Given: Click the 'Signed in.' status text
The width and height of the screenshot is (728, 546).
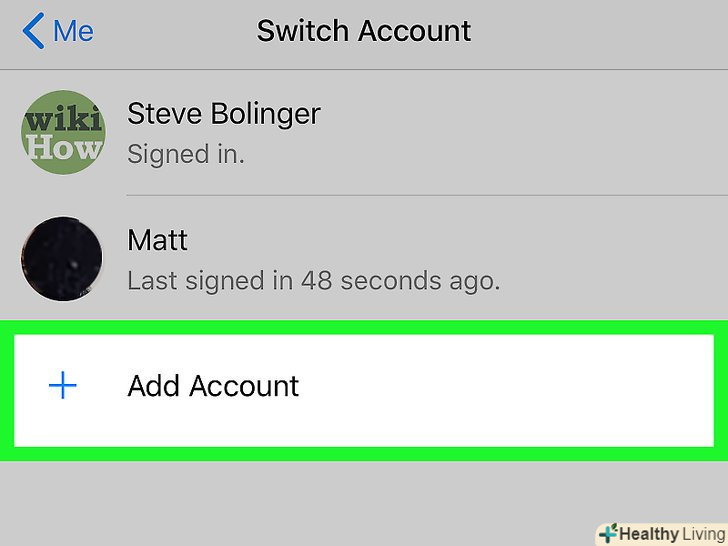Looking at the screenshot, I should [x=186, y=154].
